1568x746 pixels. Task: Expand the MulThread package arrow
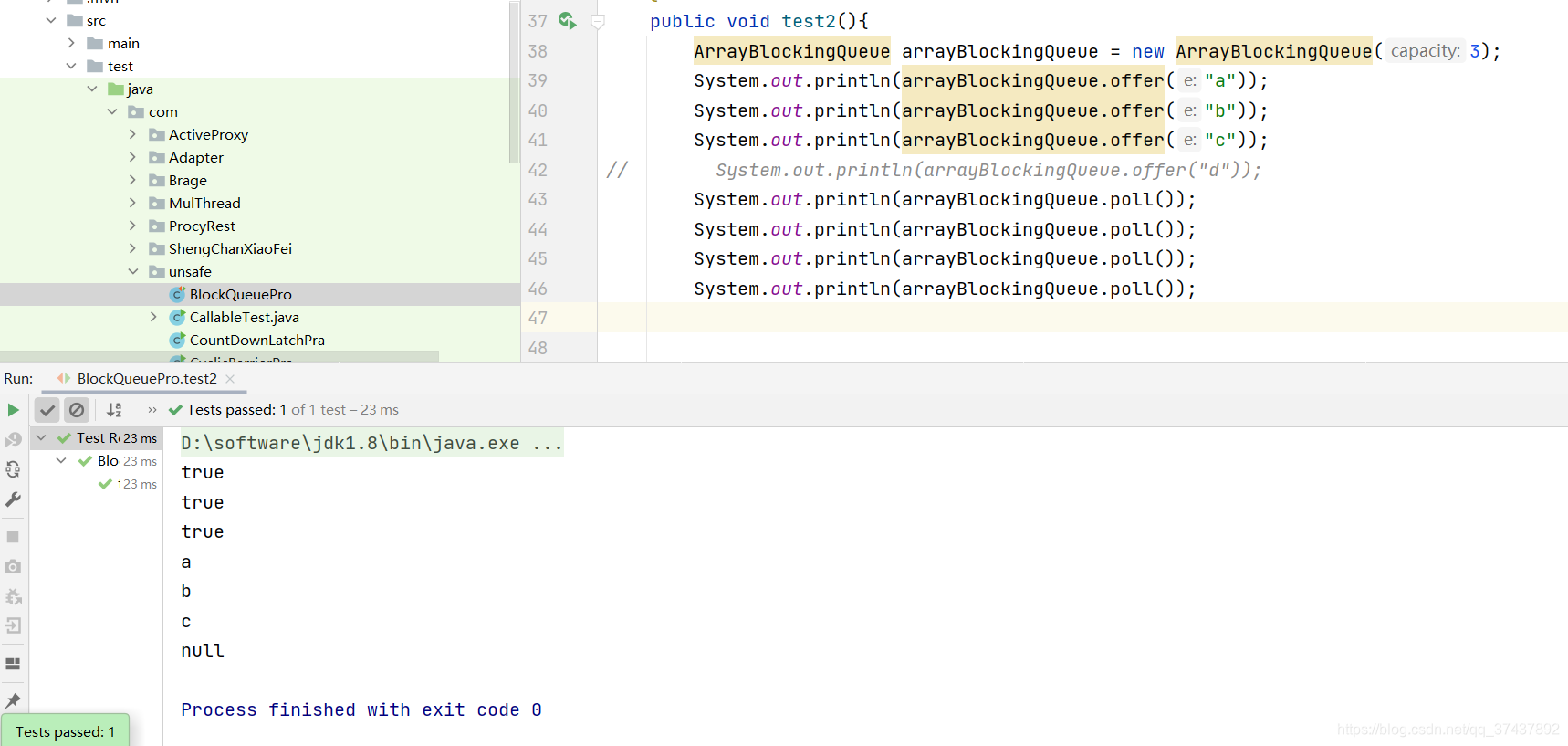pyautogui.click(x=133, y=203)
